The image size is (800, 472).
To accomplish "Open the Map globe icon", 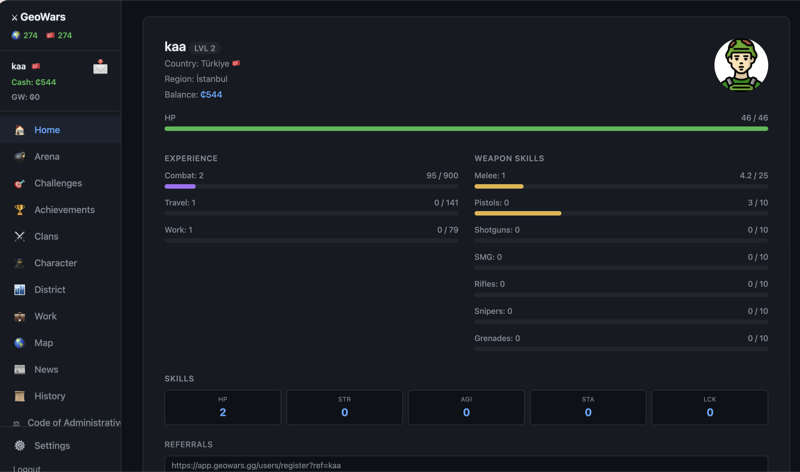I will [19, 343].
